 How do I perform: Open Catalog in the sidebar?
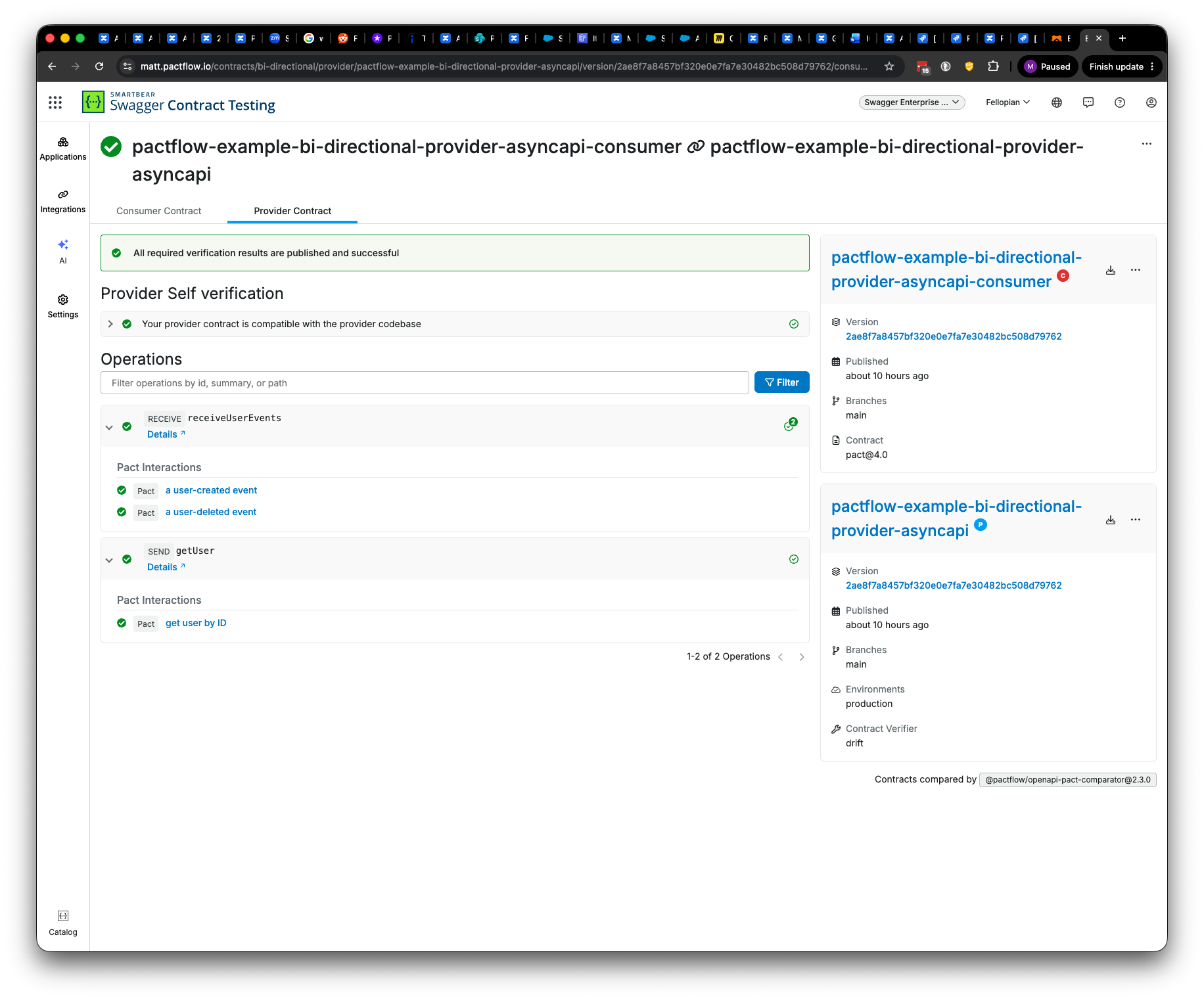click(x=63, y=924)
